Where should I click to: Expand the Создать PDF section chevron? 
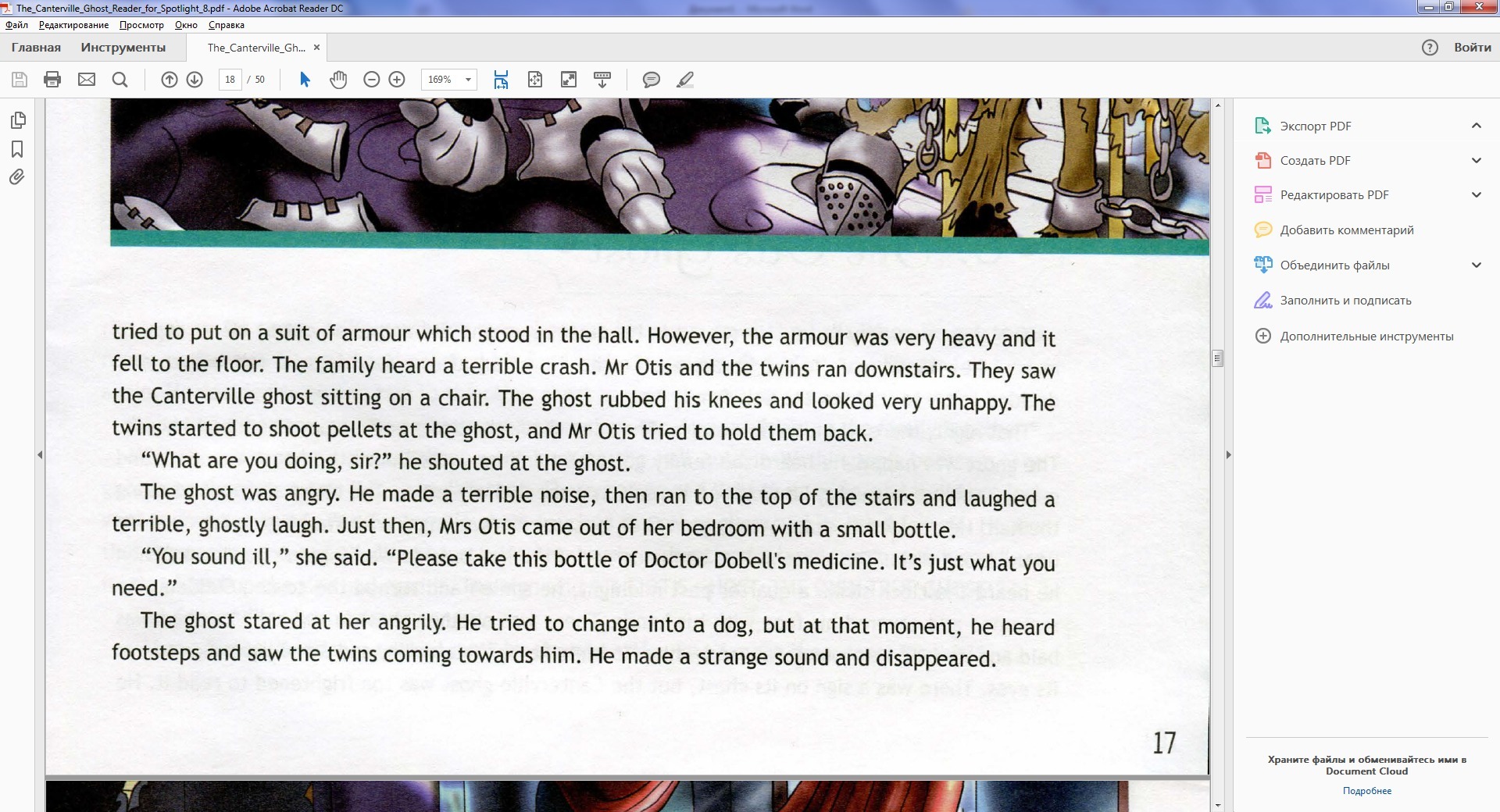(x=1477, y=160)
